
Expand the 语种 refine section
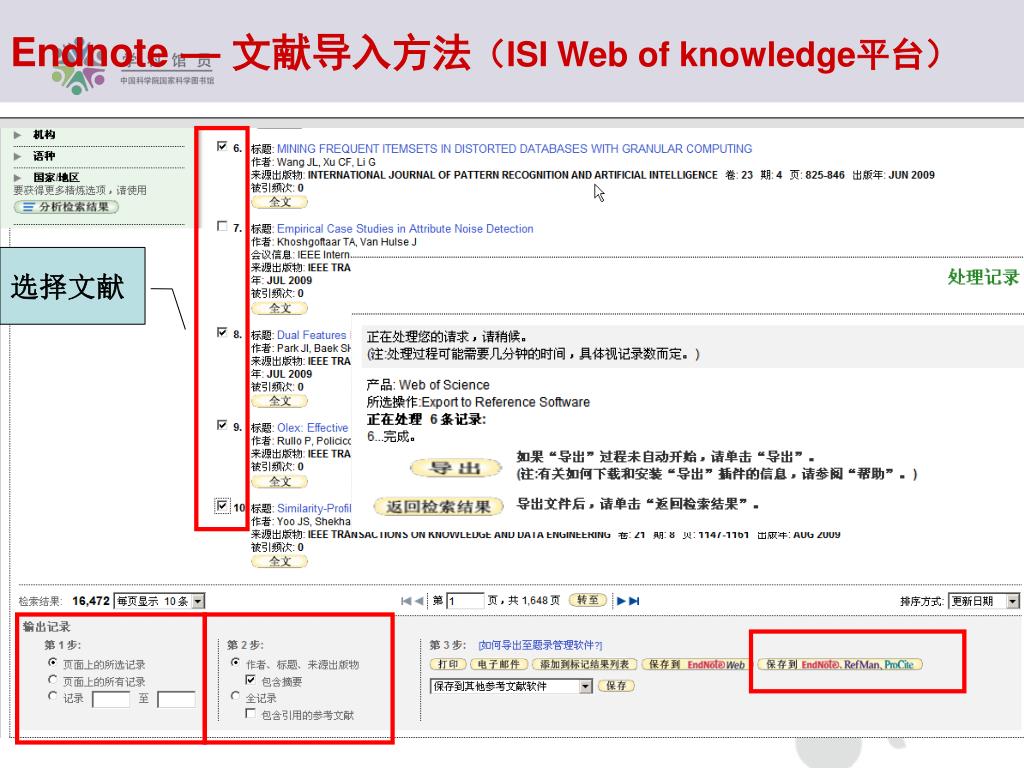(x=18, y=156)
